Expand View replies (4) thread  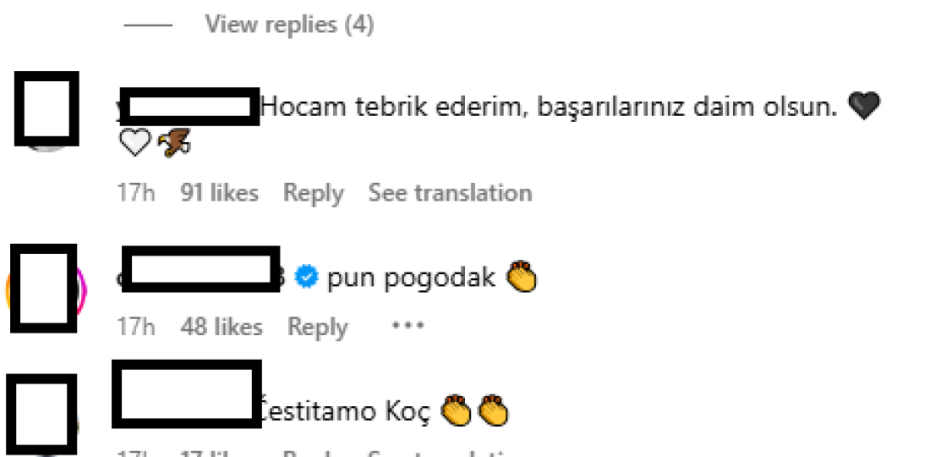coord(289,25)
